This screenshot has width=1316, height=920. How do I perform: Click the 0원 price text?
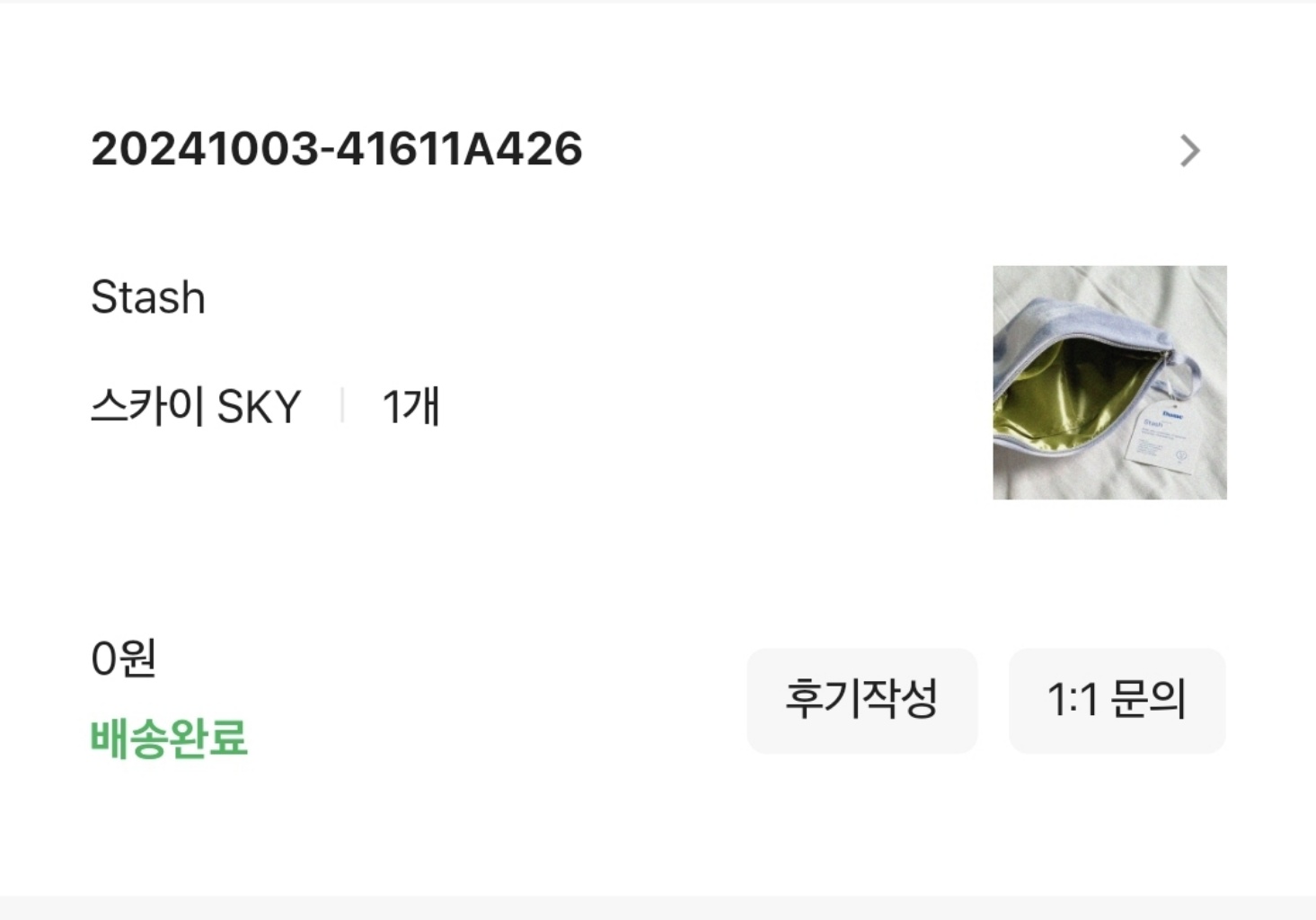tap(124, 659)
